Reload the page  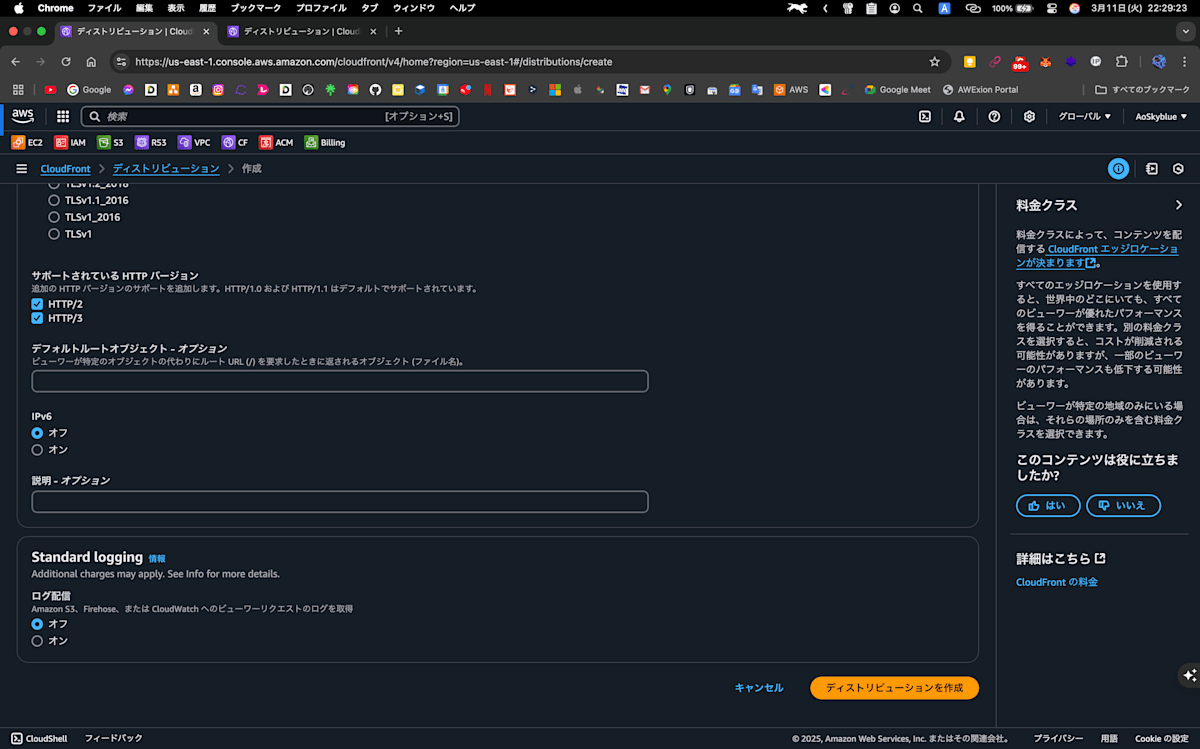[66, 61]
